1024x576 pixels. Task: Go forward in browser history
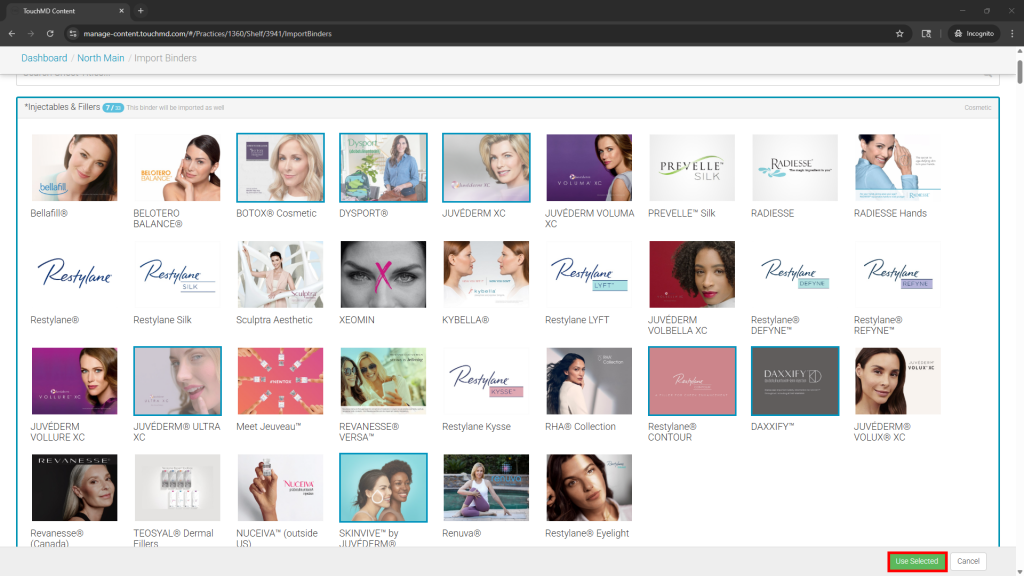[x=31, y=33]
